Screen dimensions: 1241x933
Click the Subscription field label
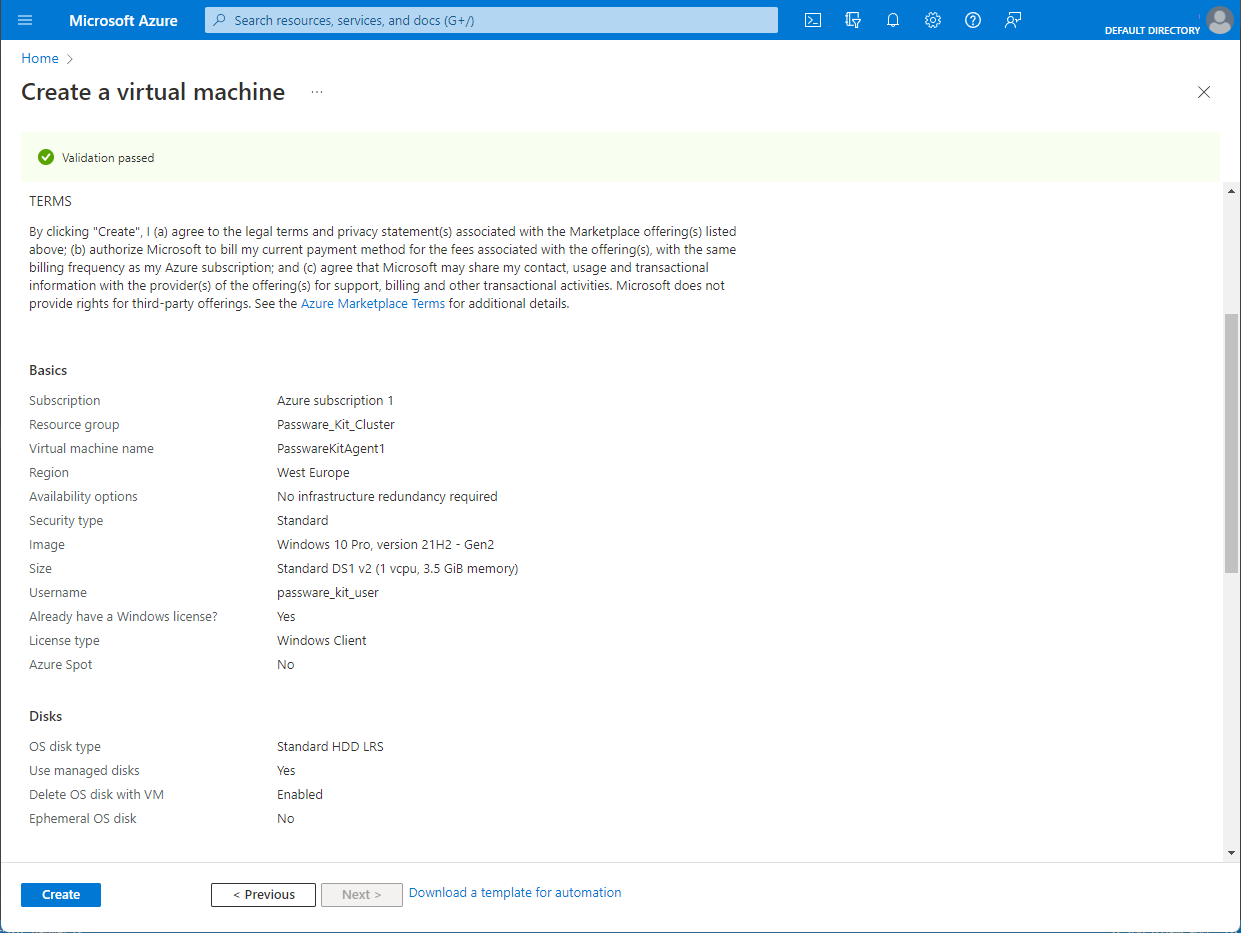pos(65,401)
